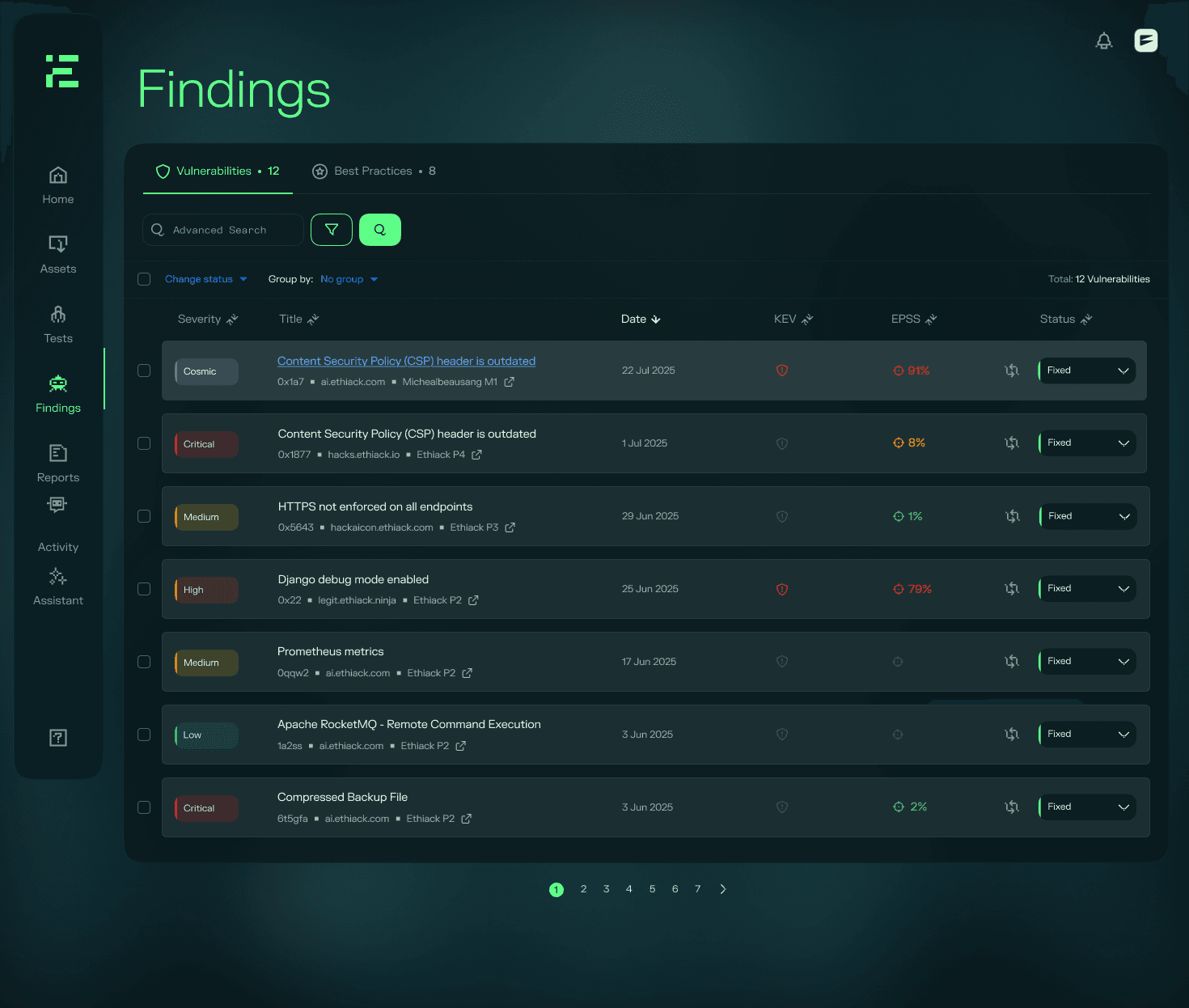Click the Ethiack logo in sidebar

[62, 71]
